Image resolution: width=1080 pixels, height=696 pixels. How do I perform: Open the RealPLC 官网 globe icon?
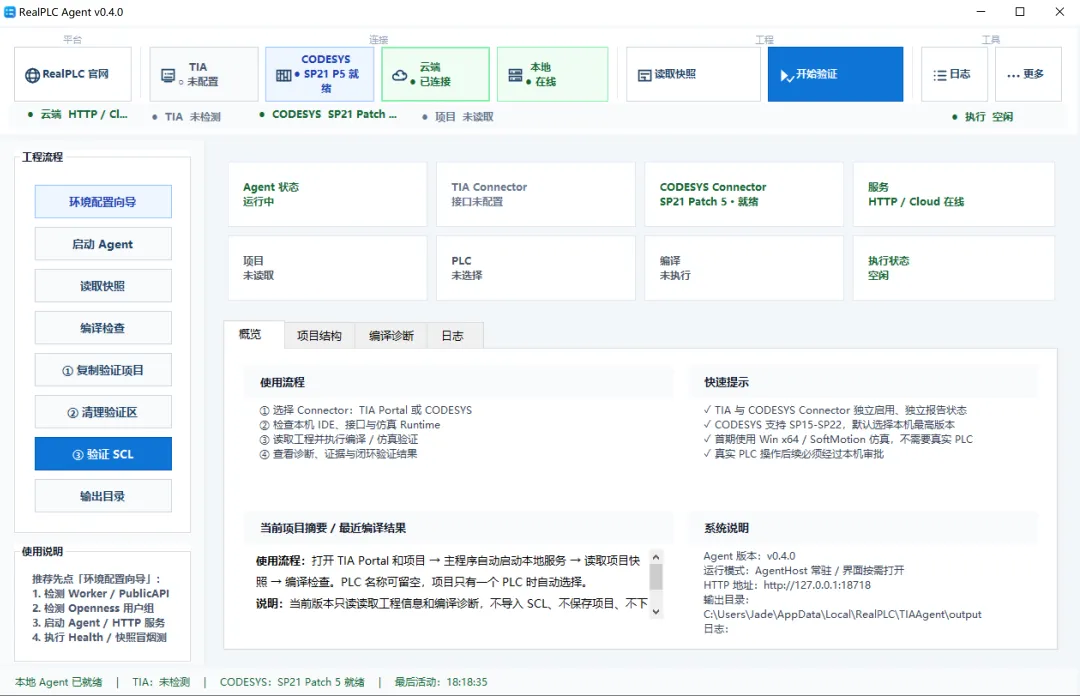point(32,74)
